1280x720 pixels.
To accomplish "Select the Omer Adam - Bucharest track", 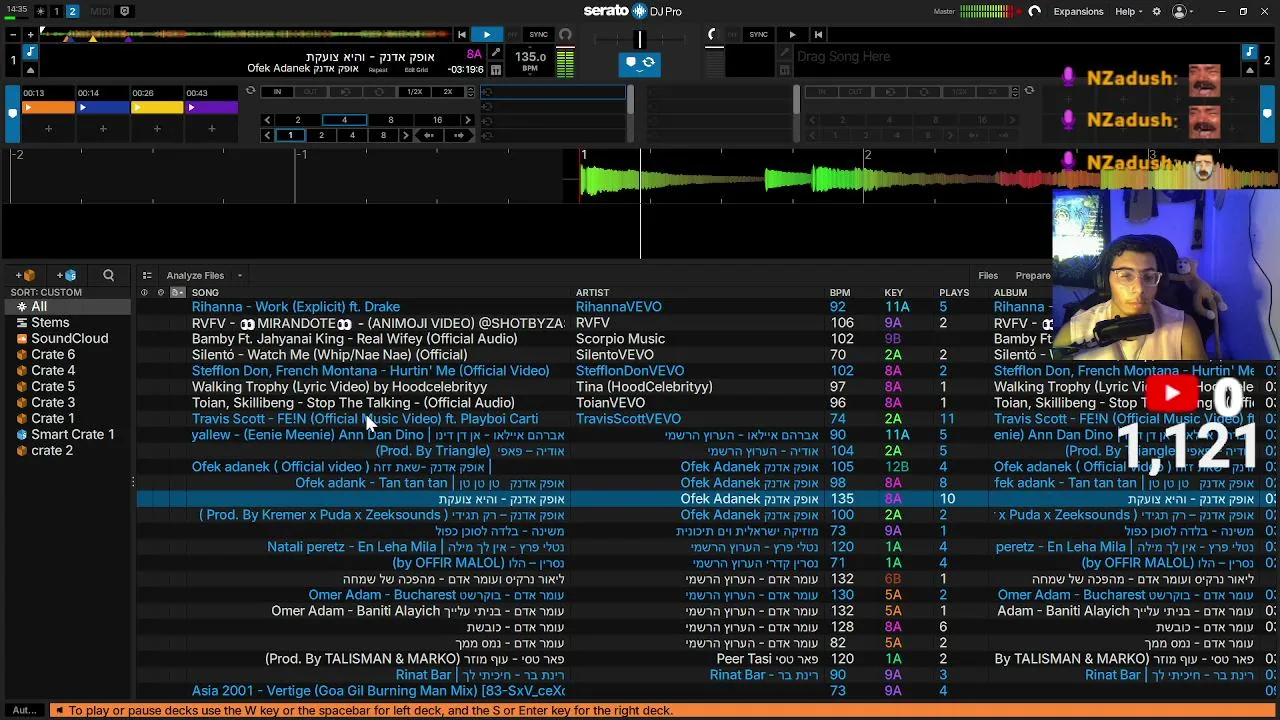I will point(436,595).
